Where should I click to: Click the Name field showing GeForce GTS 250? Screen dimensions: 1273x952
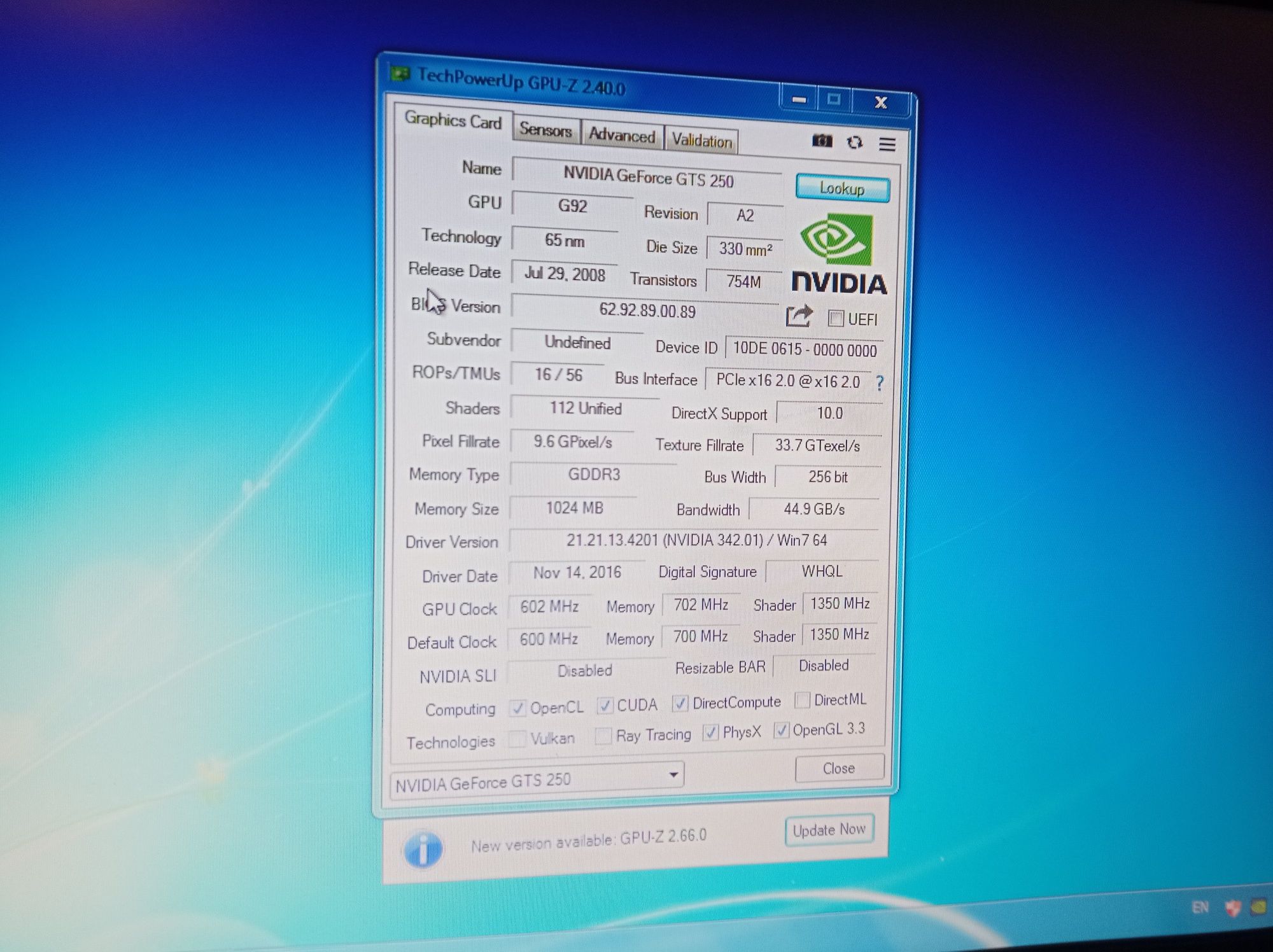(648, 177)
